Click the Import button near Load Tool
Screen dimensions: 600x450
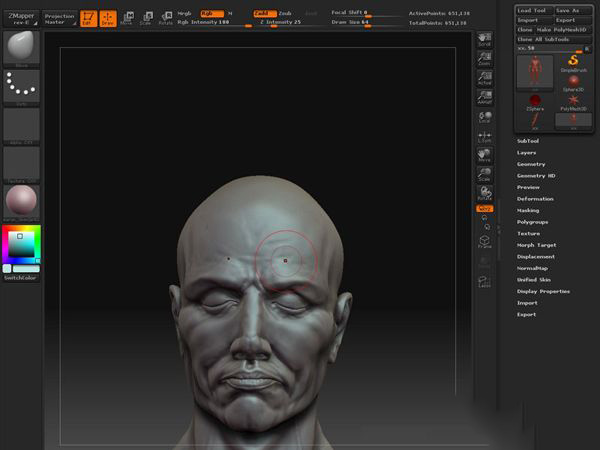[534, 20]
